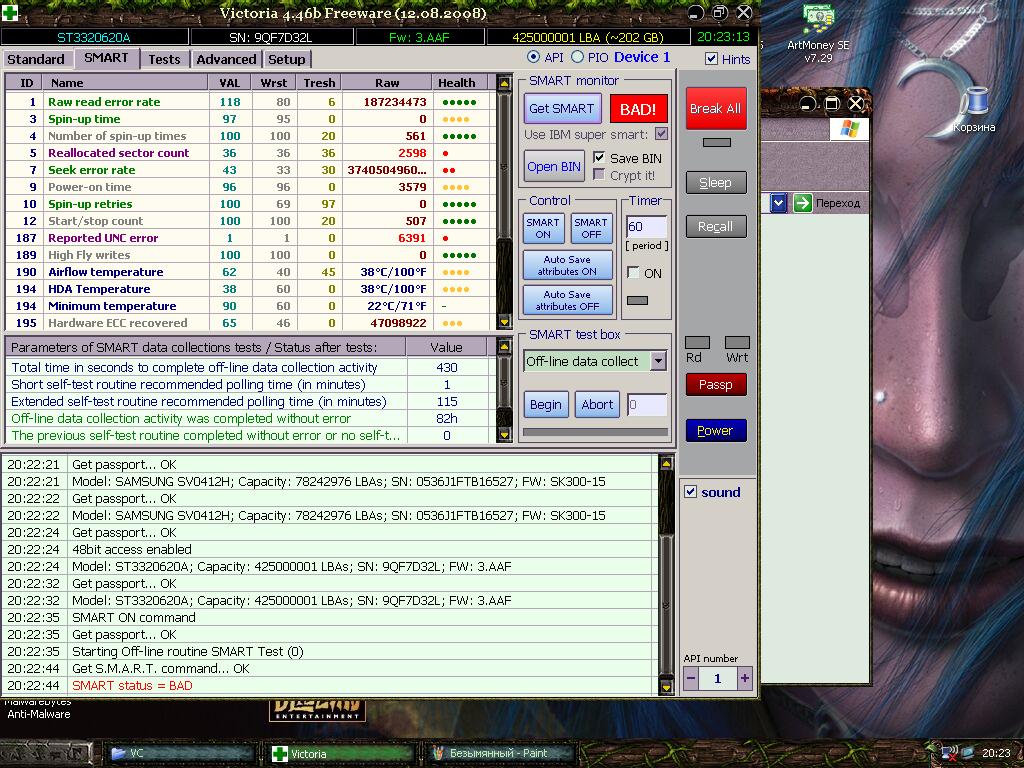Turn SMART ON in Control group
This screenshot has height=768, width=1024.
pos(543,228)
